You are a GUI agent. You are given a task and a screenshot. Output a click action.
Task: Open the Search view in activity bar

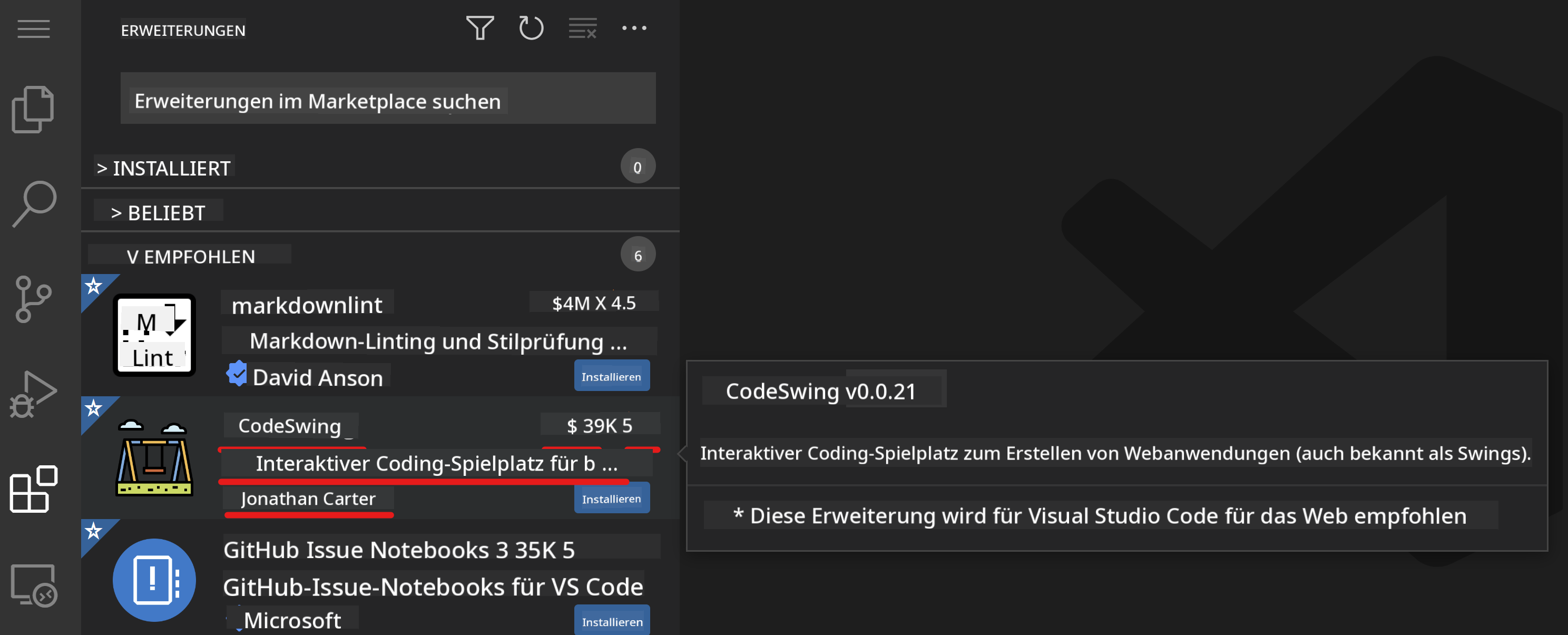[x=34, y=204]
